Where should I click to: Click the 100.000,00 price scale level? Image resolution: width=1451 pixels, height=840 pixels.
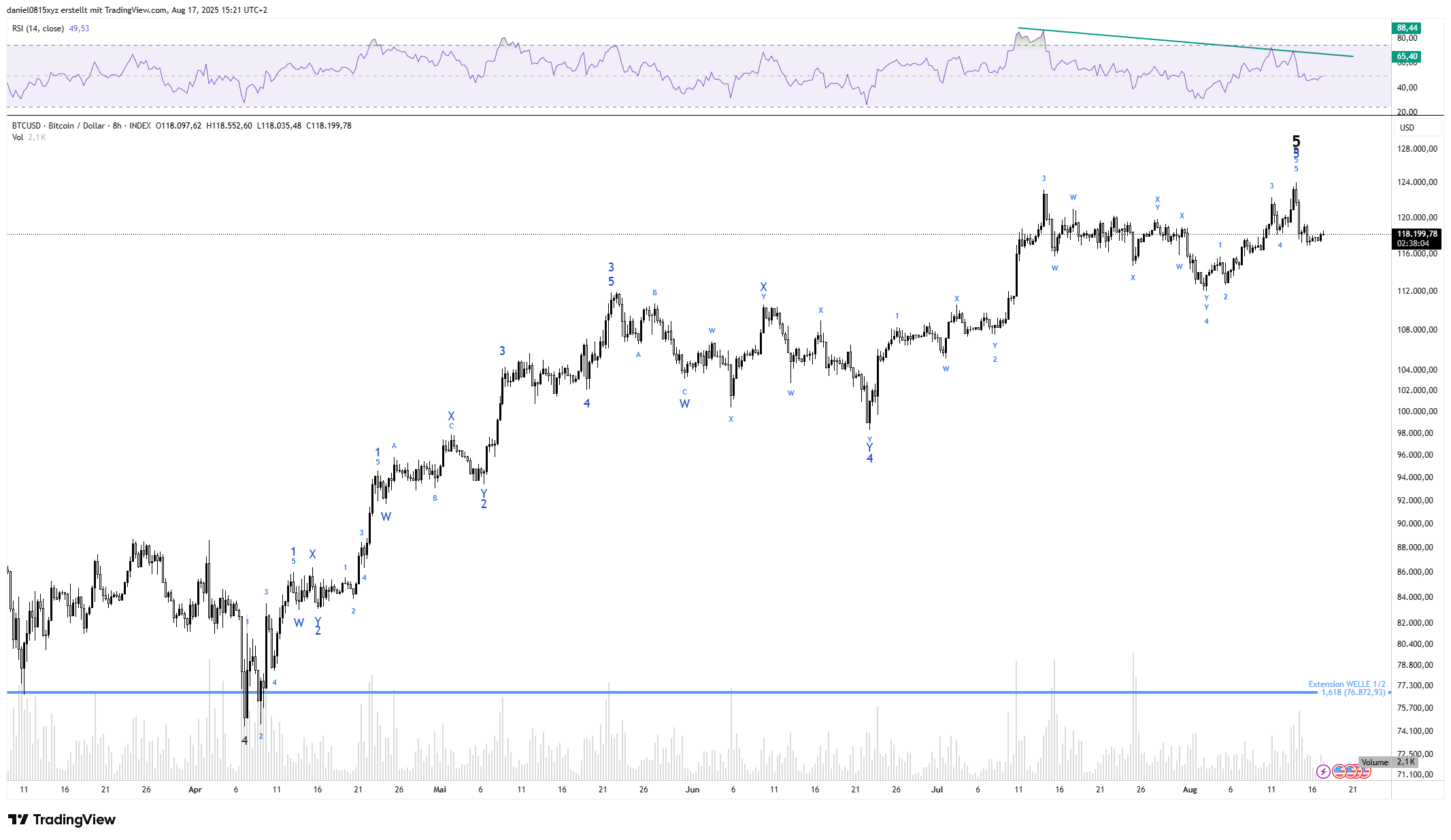coord(1417,411)
